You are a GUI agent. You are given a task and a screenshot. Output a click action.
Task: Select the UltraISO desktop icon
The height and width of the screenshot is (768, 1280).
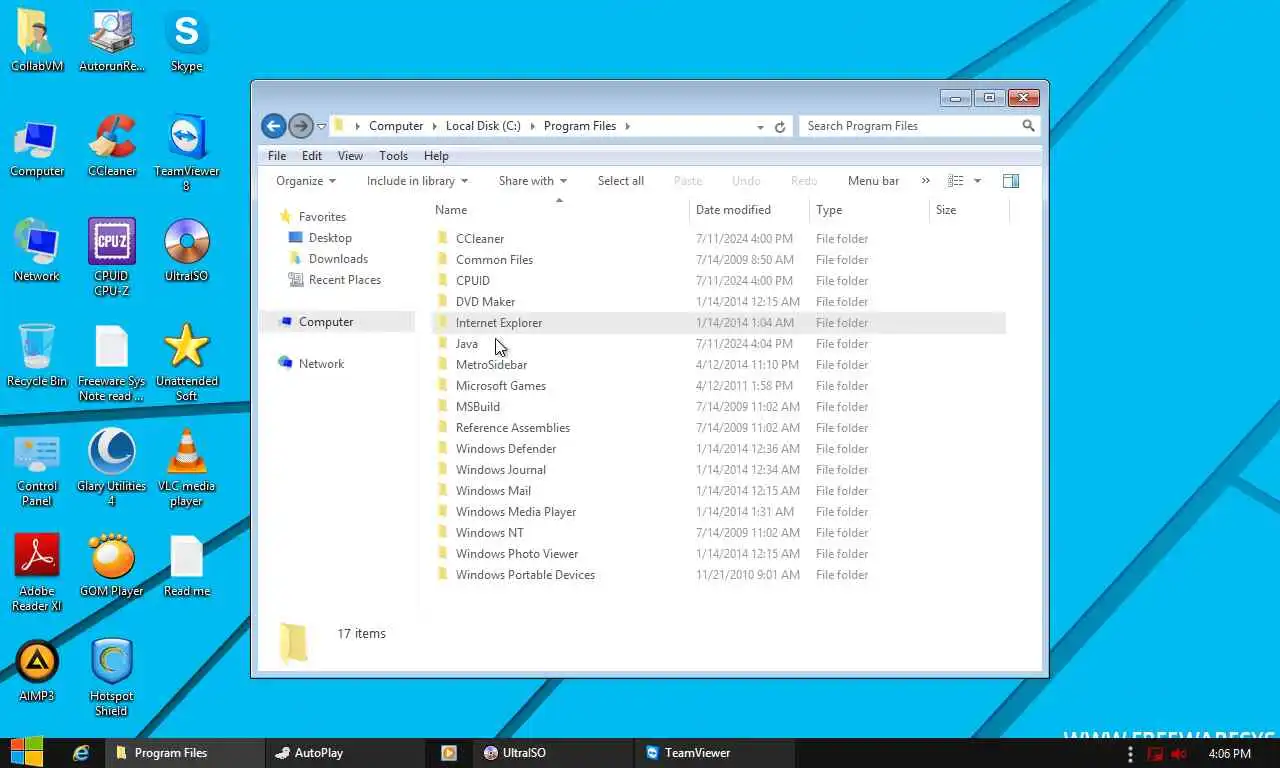coord(187,252)
